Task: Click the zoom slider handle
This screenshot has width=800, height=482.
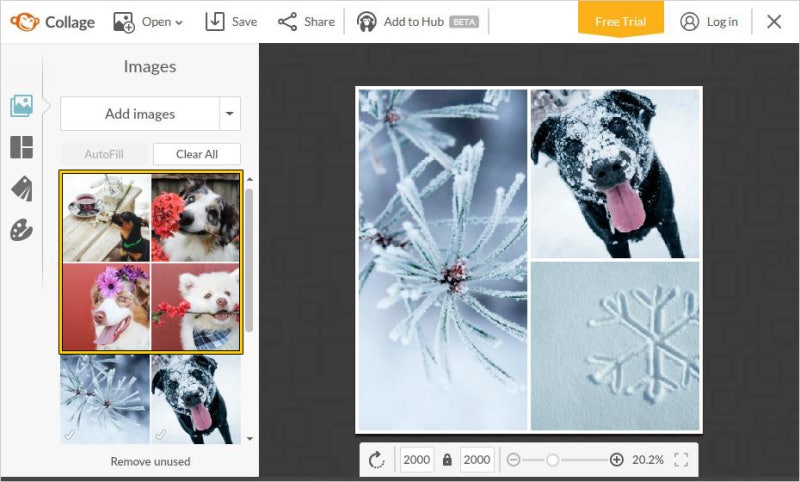Action: point(552,460)
